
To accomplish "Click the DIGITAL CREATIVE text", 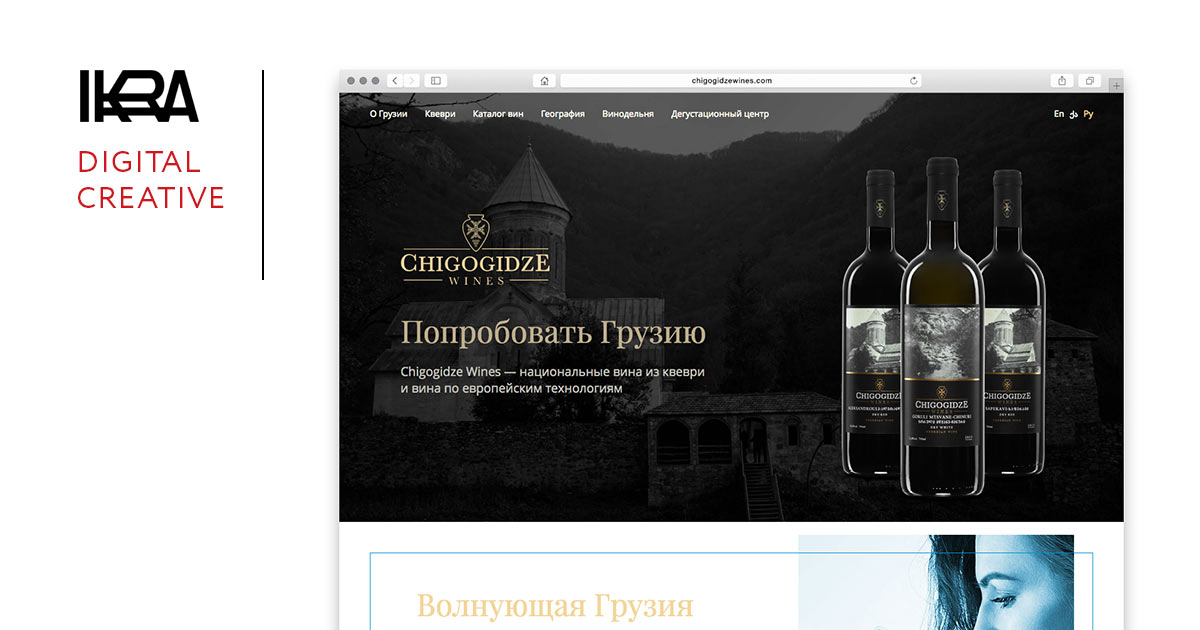I will coord(151,180).
